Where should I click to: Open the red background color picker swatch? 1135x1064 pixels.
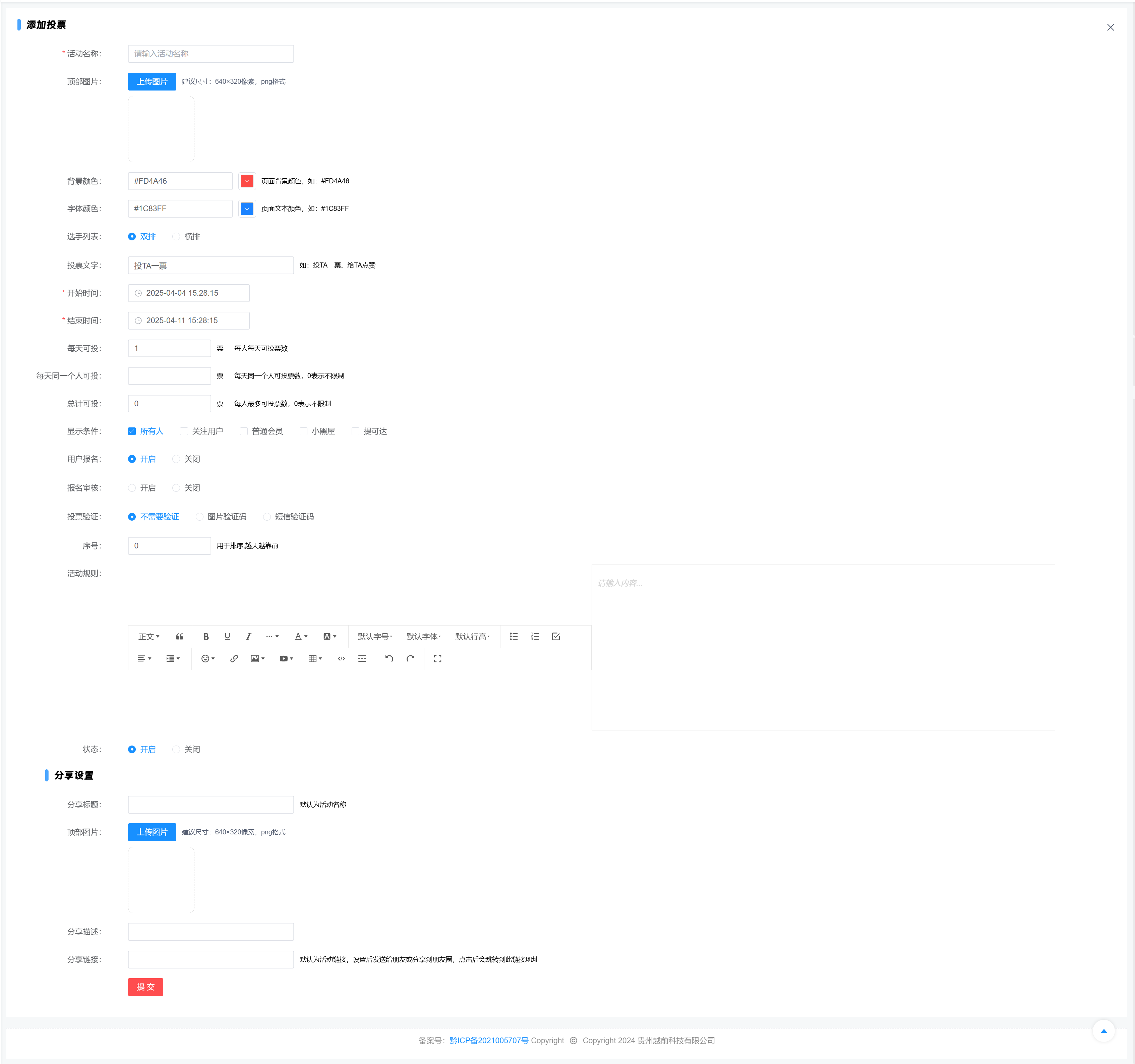(247, 181)
